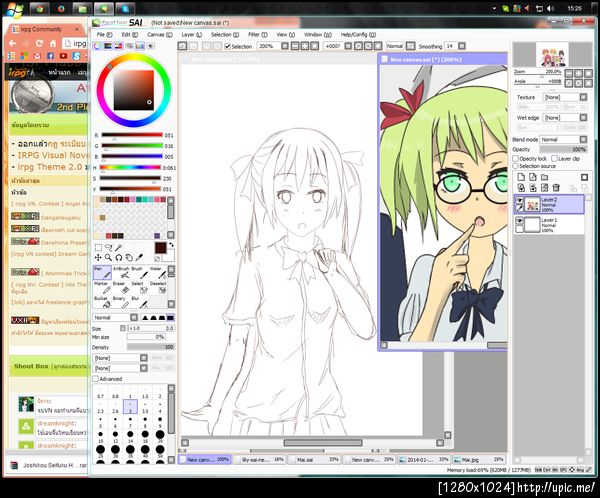This screenshot has width=600, height=498.
Task: Click the clear layer icon
Action: click(545, 188)
